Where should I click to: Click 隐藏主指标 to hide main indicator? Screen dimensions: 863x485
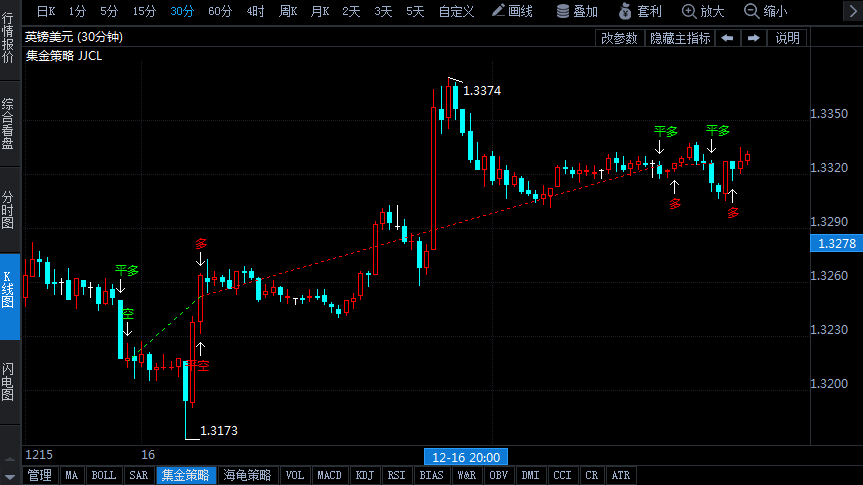pyautogui.click(x=680, y=38)
